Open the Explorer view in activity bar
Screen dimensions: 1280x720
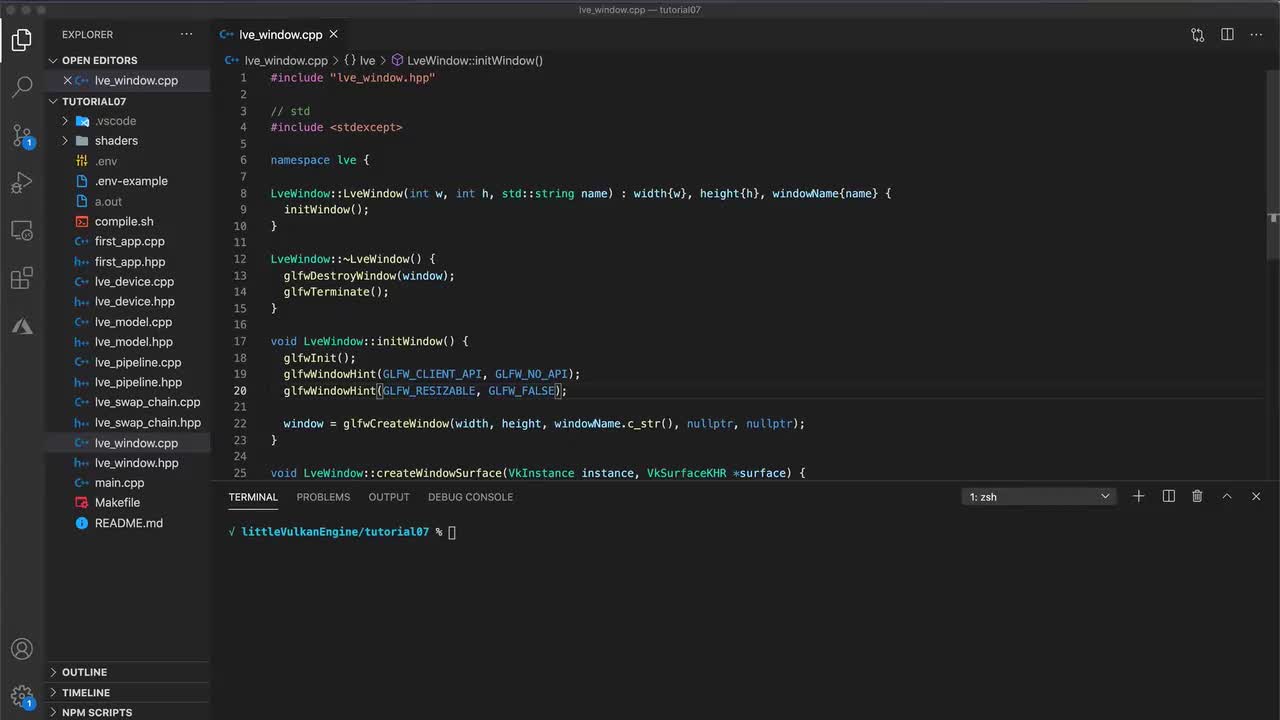22,40
